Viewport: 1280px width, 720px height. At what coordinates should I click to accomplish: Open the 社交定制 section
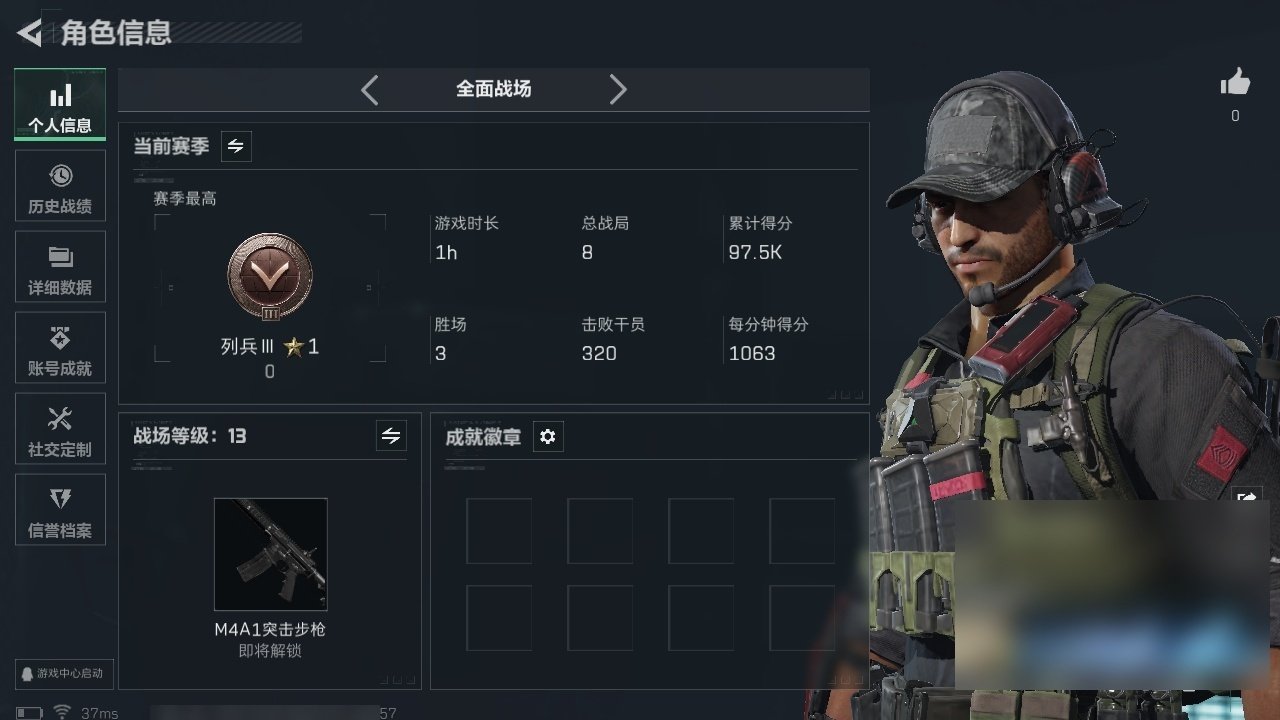(x=60, y=429)
